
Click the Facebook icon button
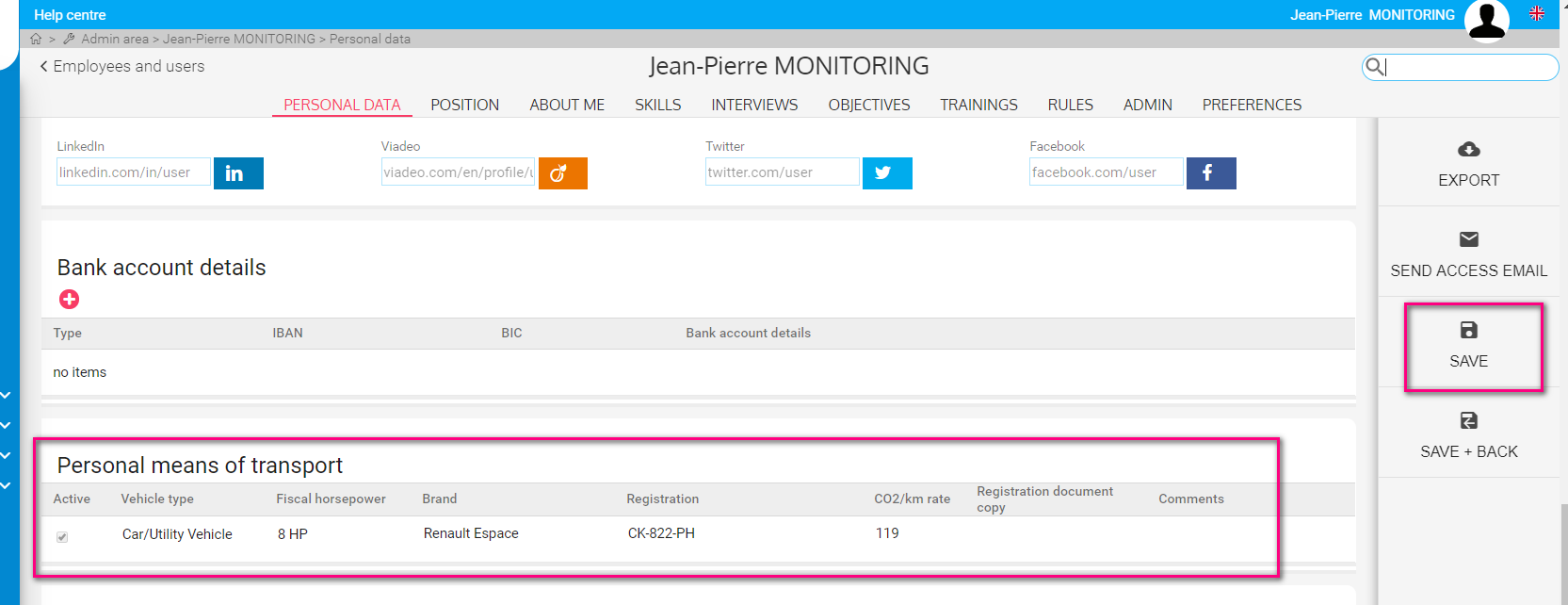[1211, 173]
